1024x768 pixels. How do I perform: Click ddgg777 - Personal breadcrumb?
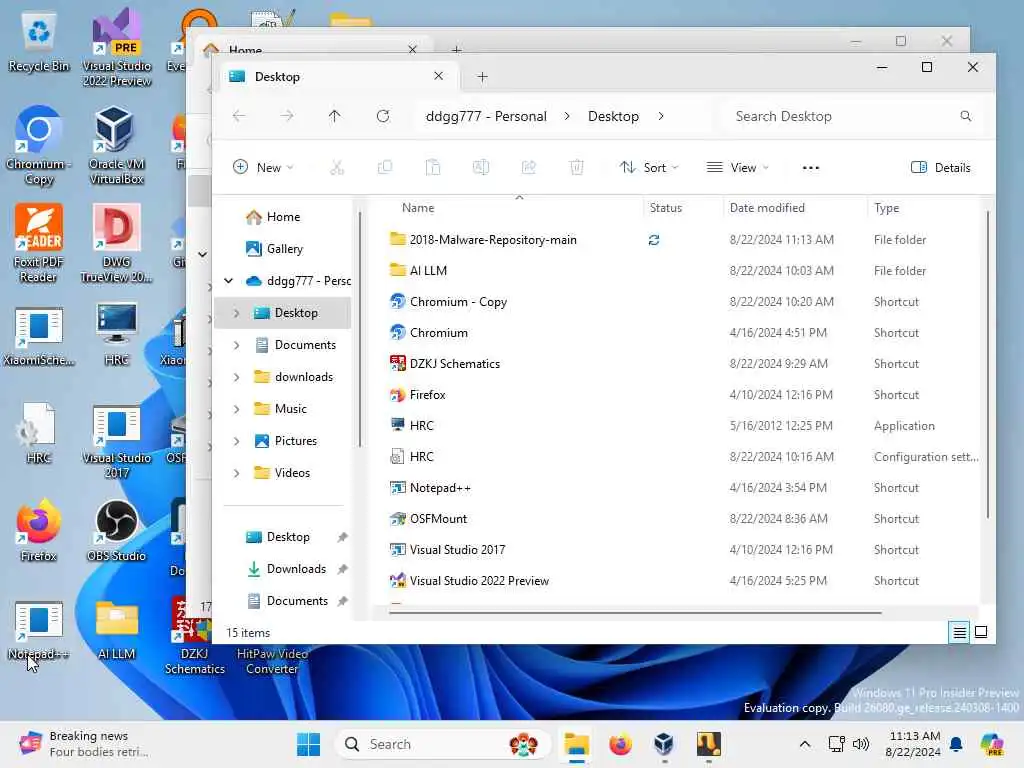(486, 116)
